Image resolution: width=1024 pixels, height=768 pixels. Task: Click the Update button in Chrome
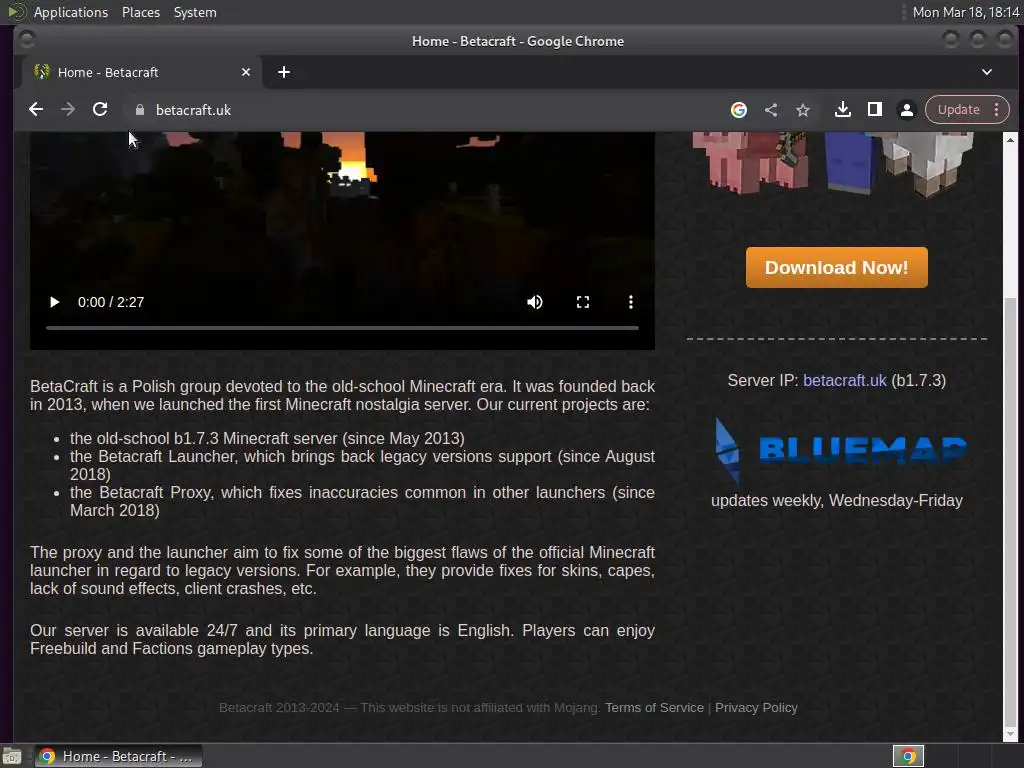click(x=959, y=110)
